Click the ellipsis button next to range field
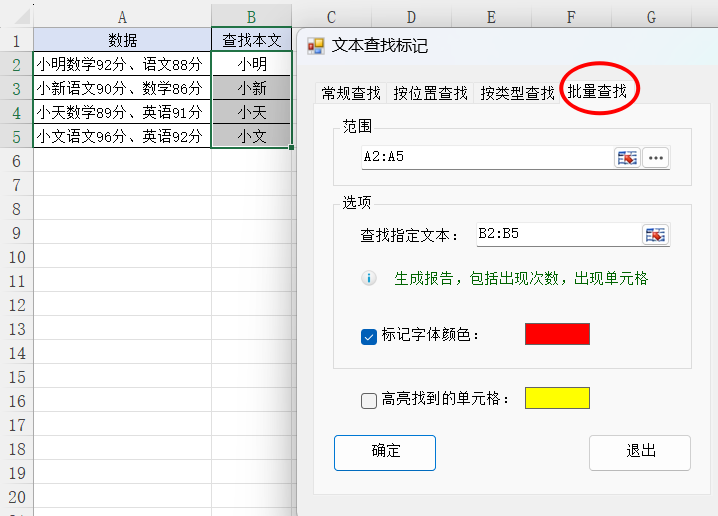718x516 pixels. pyautogui.click(x=655, y=157)
